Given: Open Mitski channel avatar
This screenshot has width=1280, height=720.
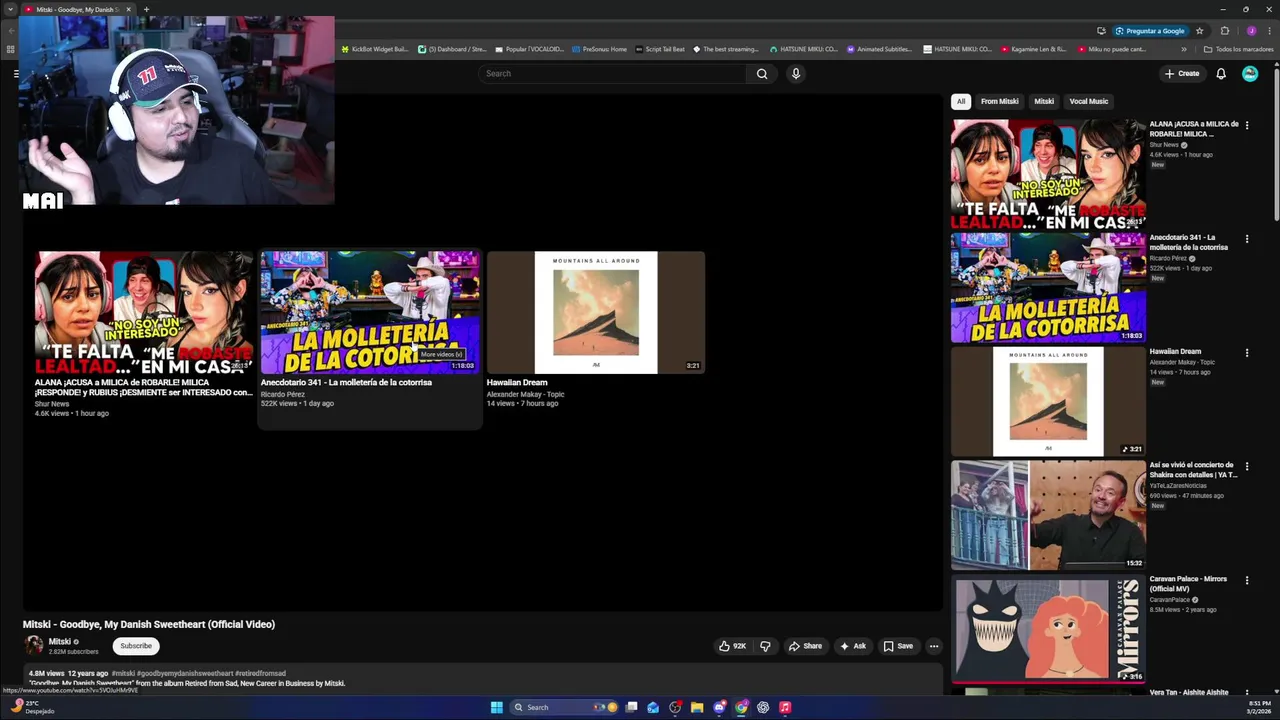Looking at the screenshot, I should pyautogui.click(x=34, y=646).
